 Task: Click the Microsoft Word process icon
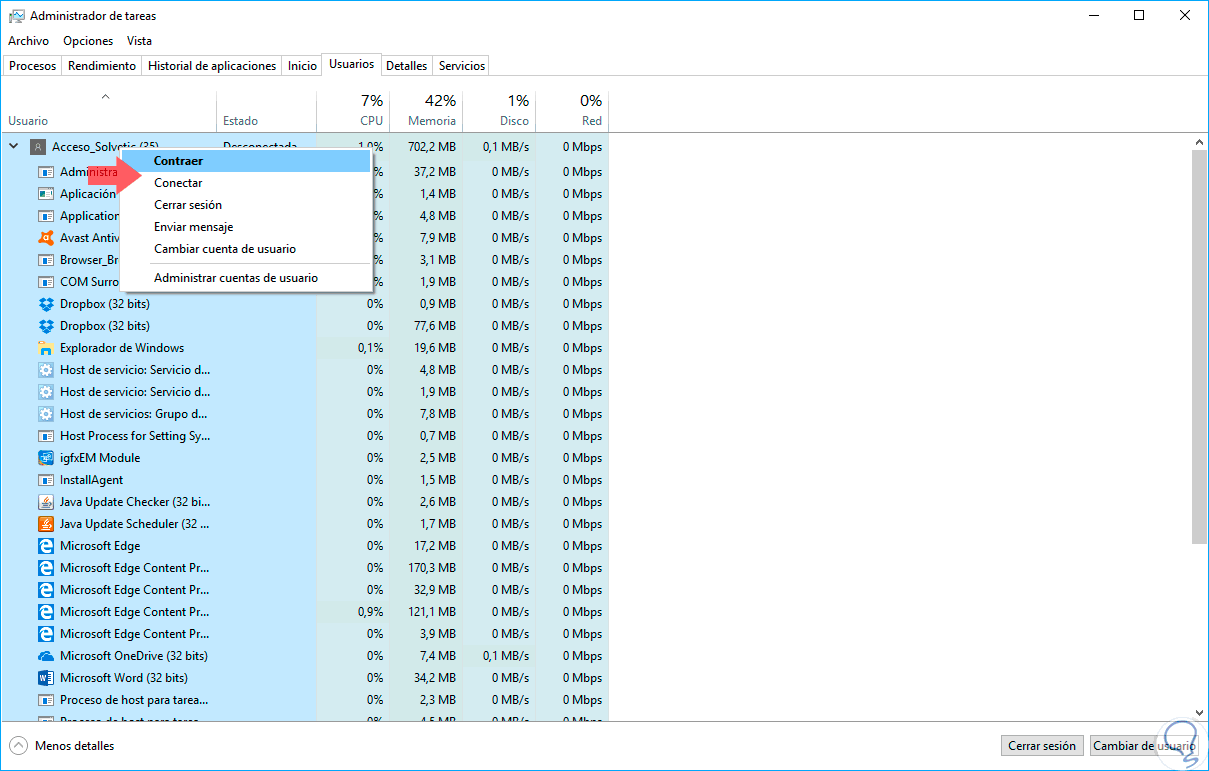click(45, 678)
